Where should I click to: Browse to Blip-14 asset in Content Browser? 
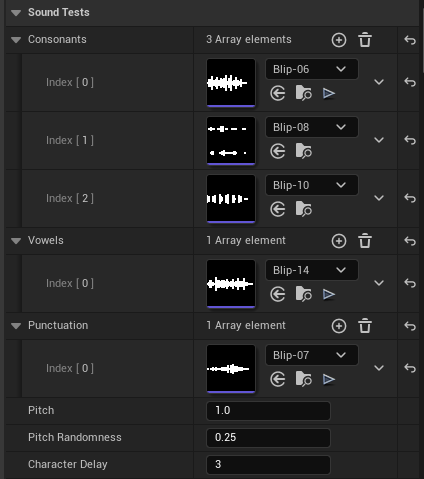(x=304, y=294)
